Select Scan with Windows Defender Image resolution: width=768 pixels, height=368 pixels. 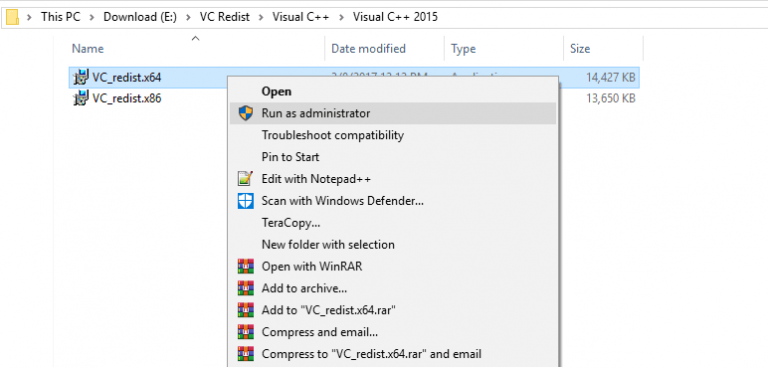[393, 200]
